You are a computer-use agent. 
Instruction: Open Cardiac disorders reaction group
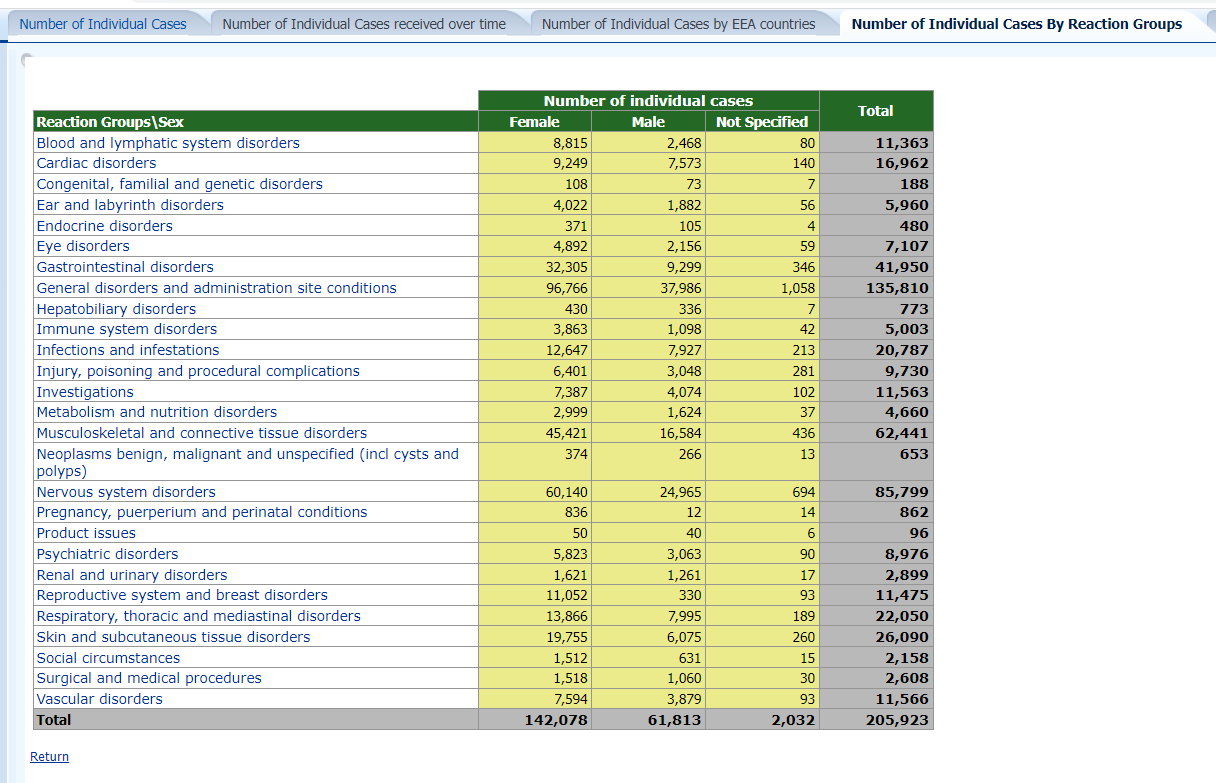[96, 163]
